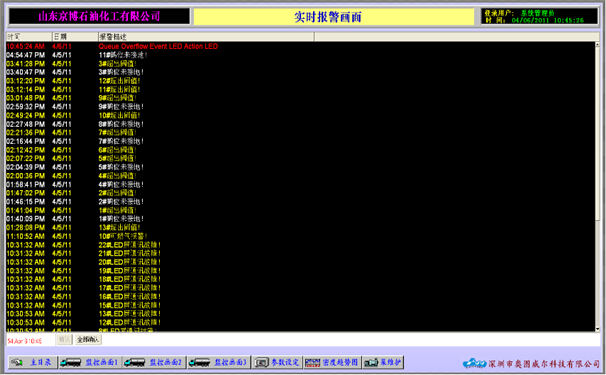Screen dimensions: 606x375
Task: Select the alarm logged at 03:40:47 PM
Action: (300, 72)
